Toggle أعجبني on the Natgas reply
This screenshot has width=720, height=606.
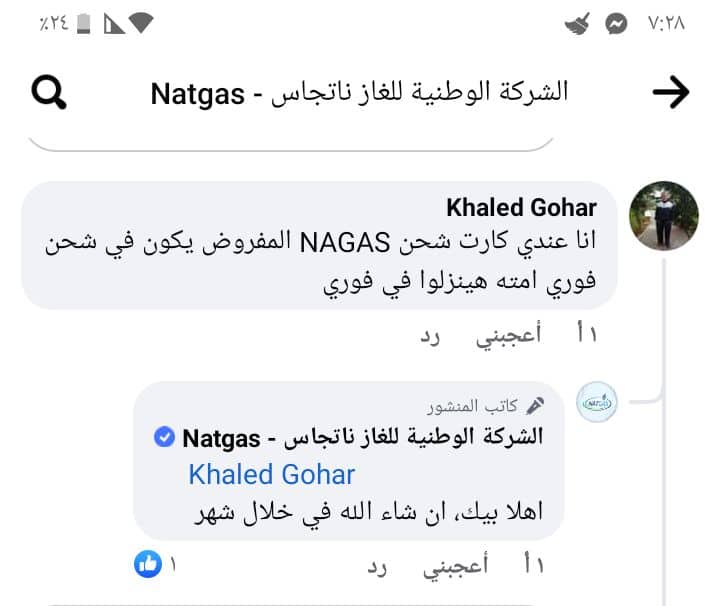pyautogui.click(x=457, y=566)
